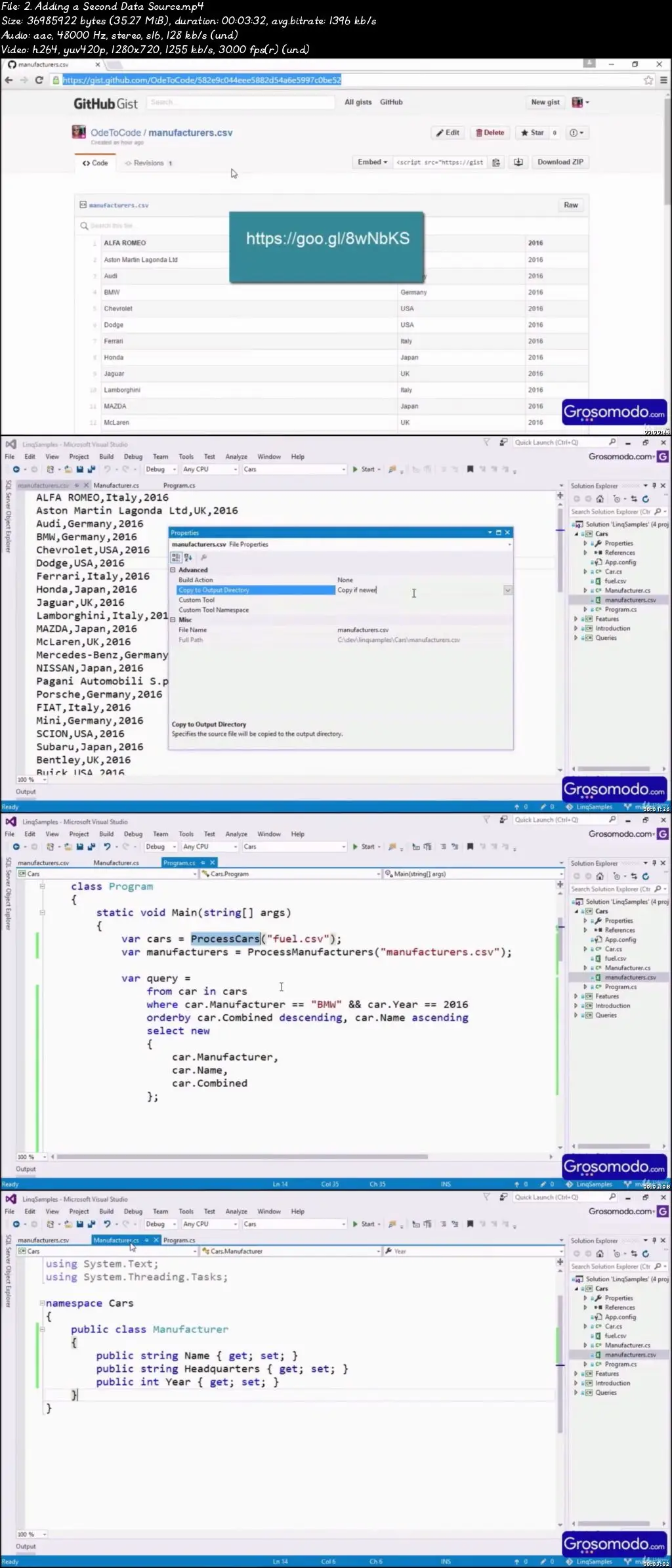Select the Custom Tool Namespace property row
This screenshot has height=1568, width=672.
[341, 610]
